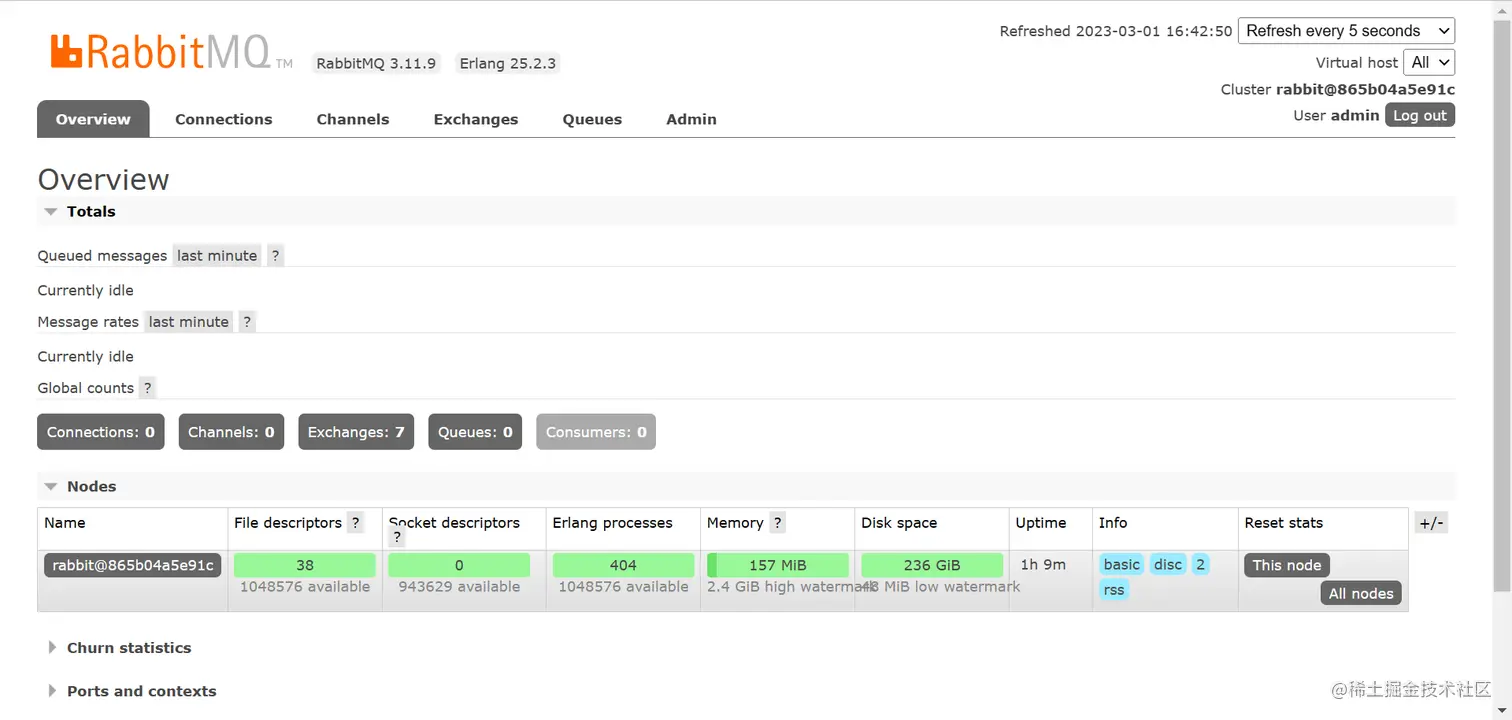Open the Virtual host dropdown
Screen dimensions: 1512x720
point(1429,62)
